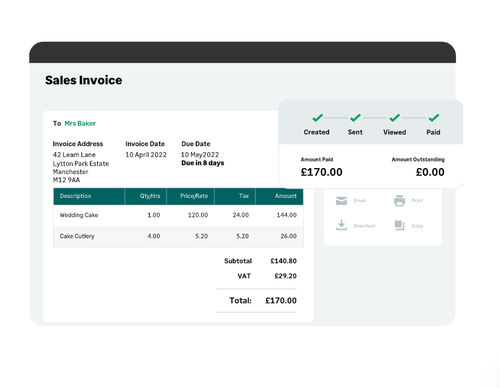Click the Download label text

coord(364,226)
